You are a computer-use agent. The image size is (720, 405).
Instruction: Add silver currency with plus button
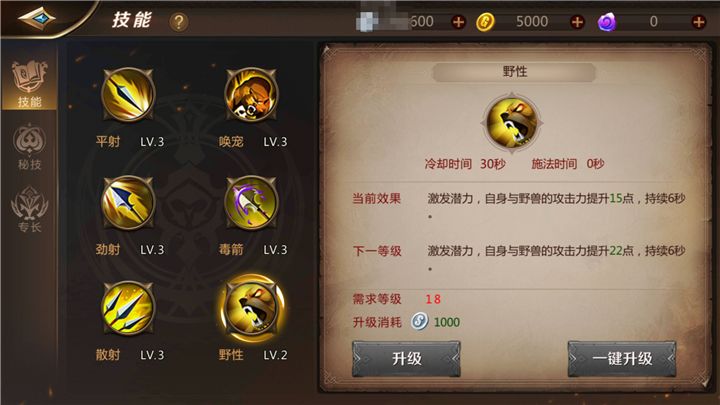click(x=458, y=22)
